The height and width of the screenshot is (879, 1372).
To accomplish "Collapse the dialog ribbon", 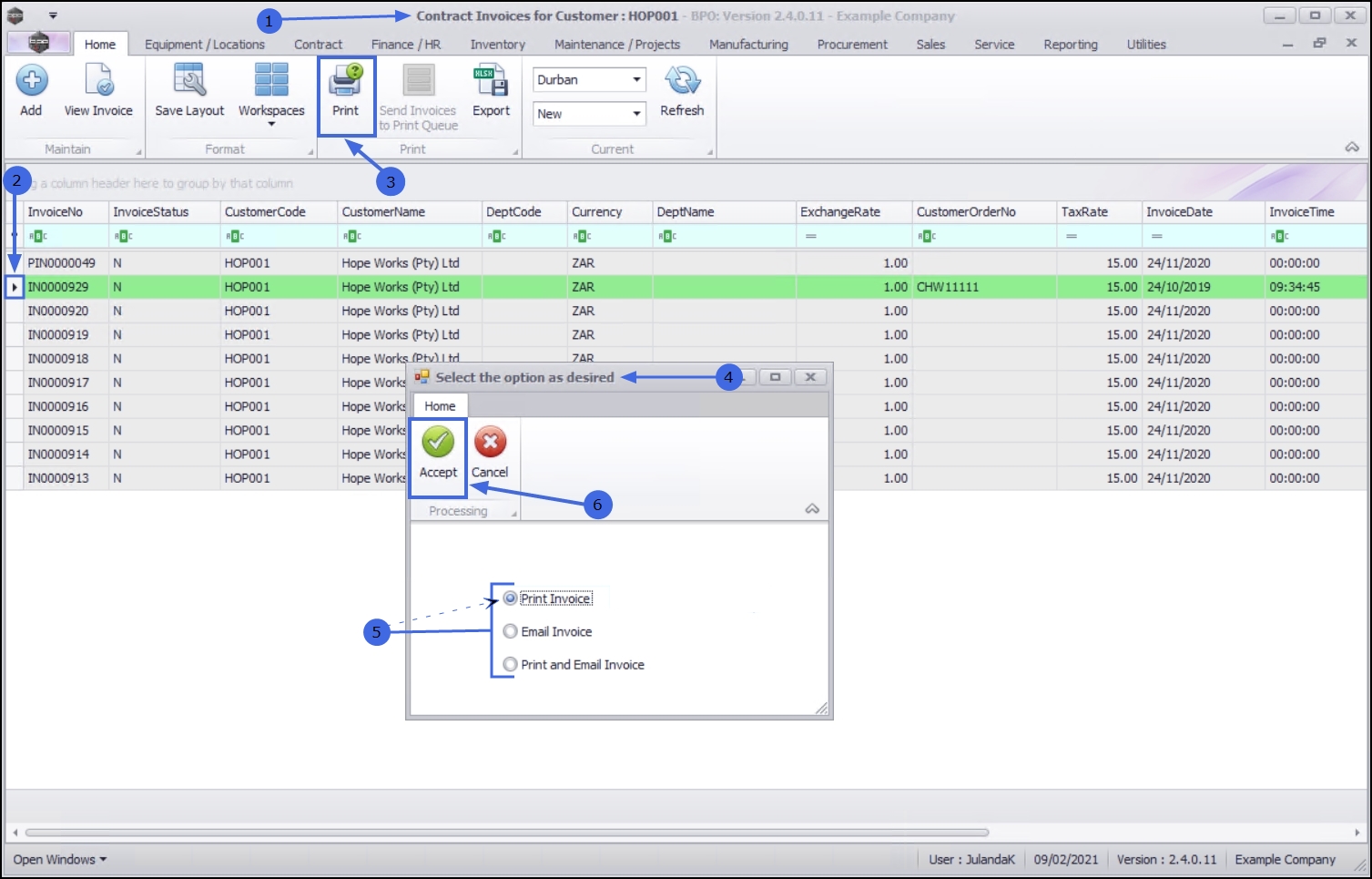I will pyautogui.click(x=812, y=509).
